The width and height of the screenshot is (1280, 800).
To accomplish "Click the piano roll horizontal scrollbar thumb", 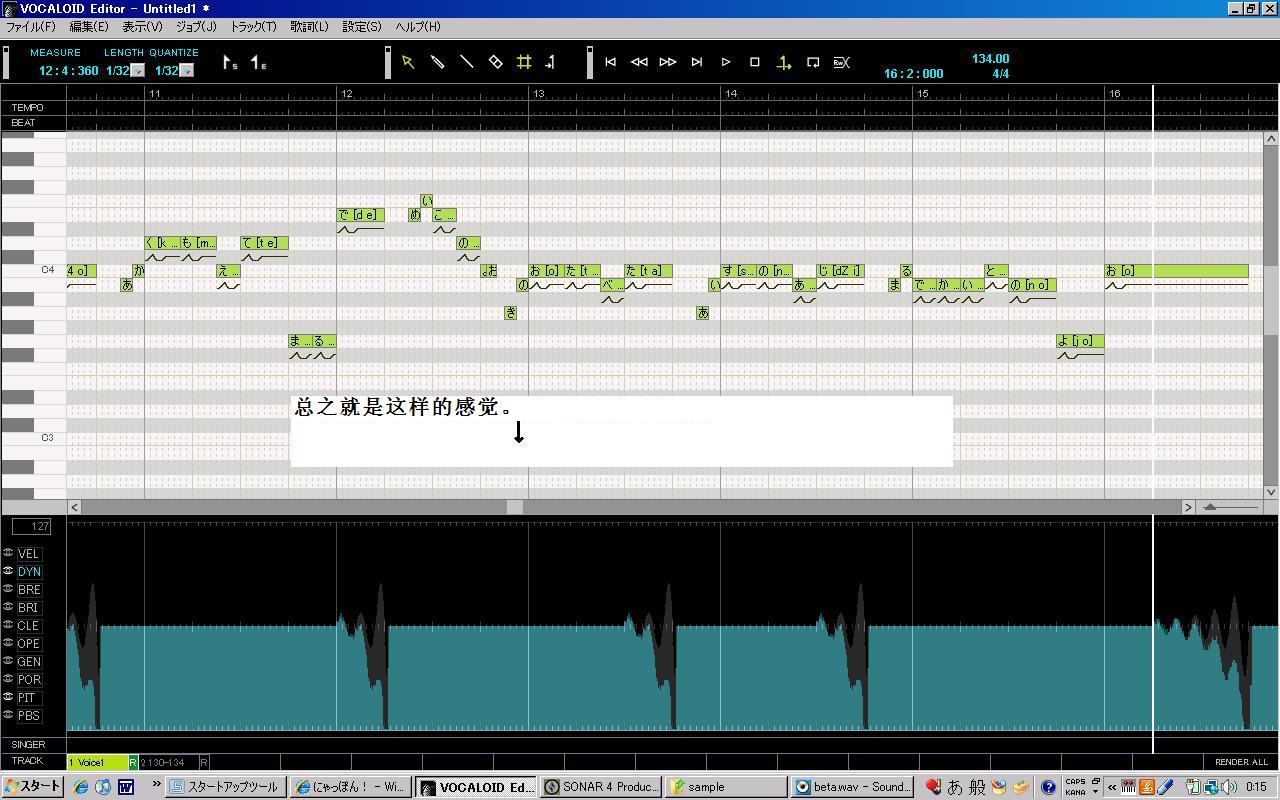I will point(515,507).
